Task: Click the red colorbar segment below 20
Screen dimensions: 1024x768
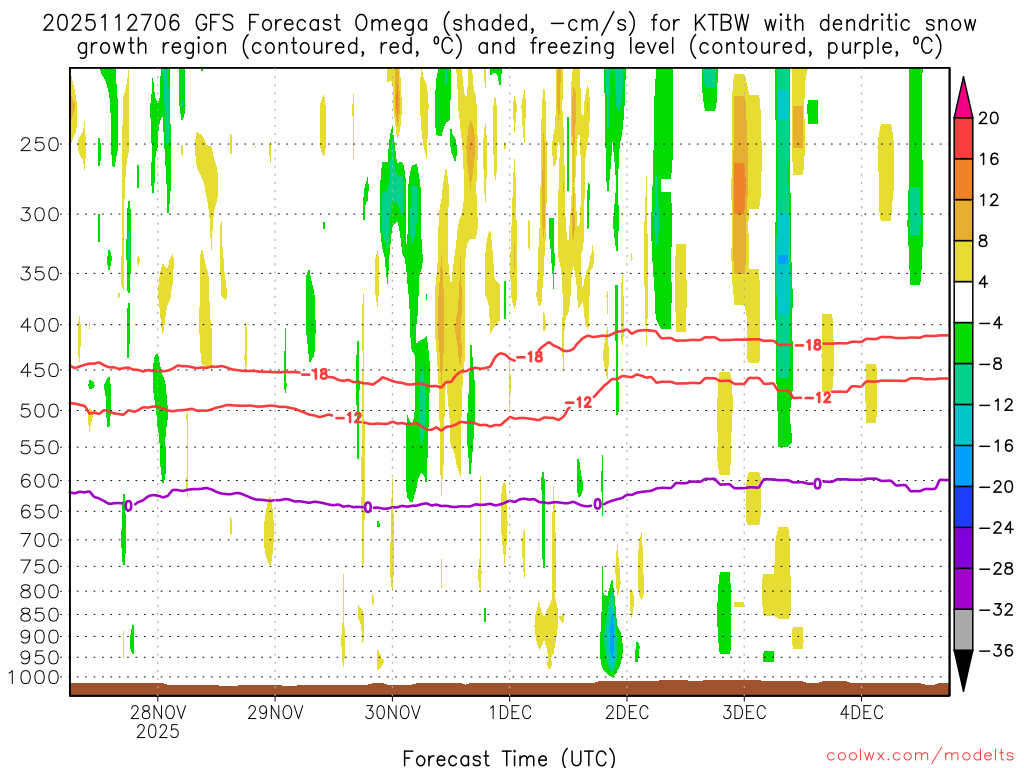Action: point(963,138)
